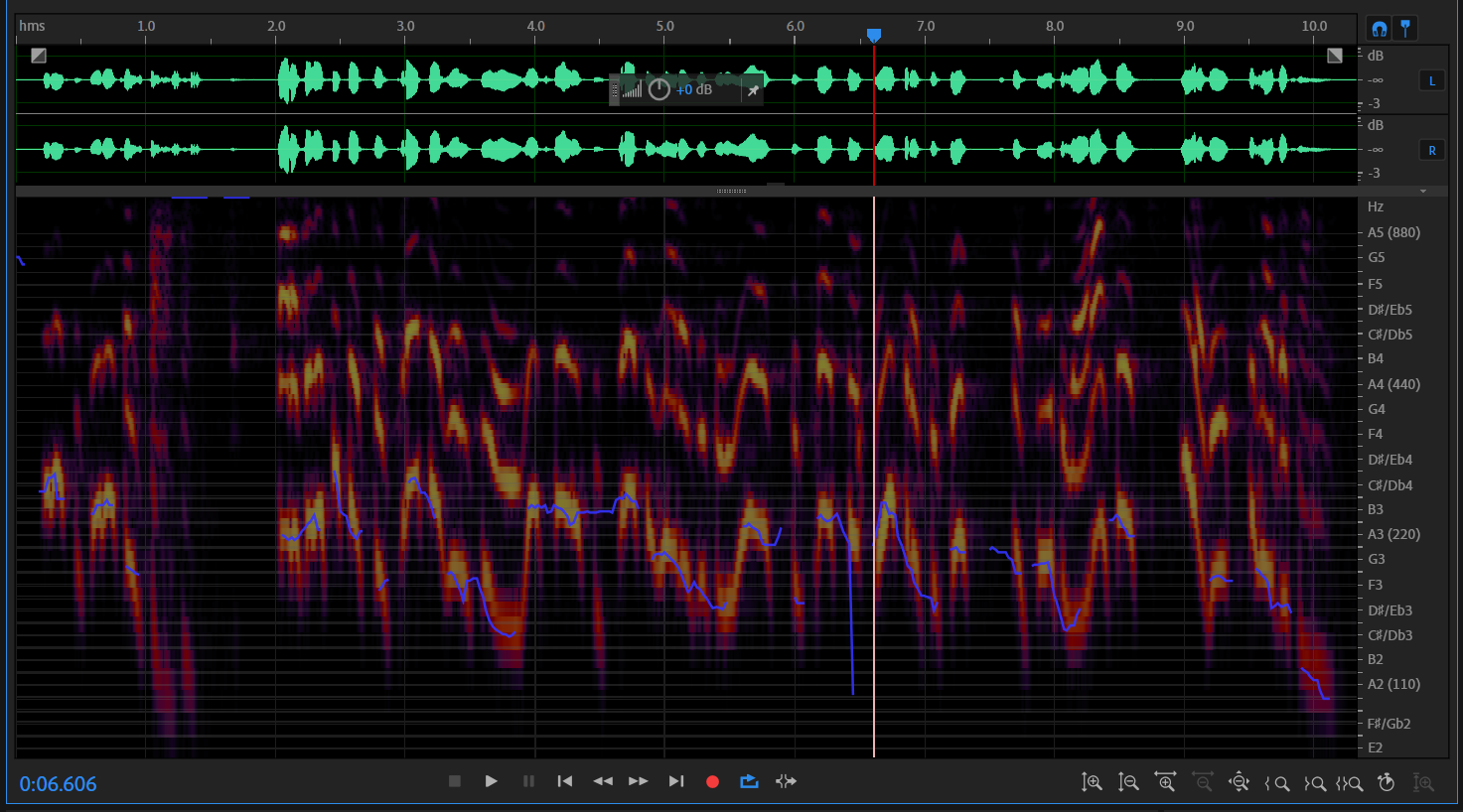Image resolution: width=1463 pixels, height=812 pixels.
Task: Click the +0 dB gain value field
Action: tap(694, 89)
